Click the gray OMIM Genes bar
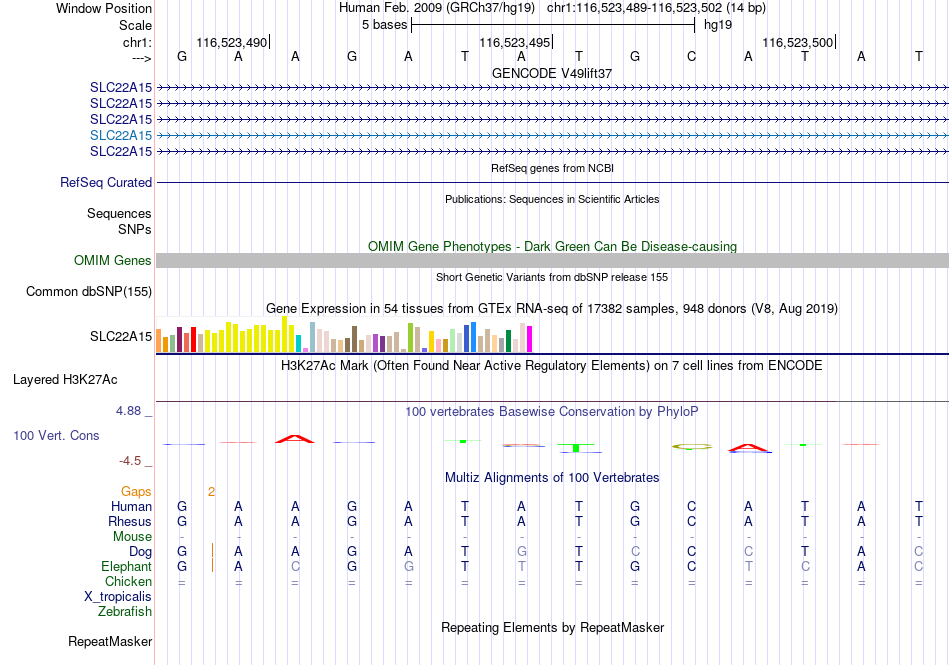The width and height of the screenshot is (950, 665). (x=552, y=260)
